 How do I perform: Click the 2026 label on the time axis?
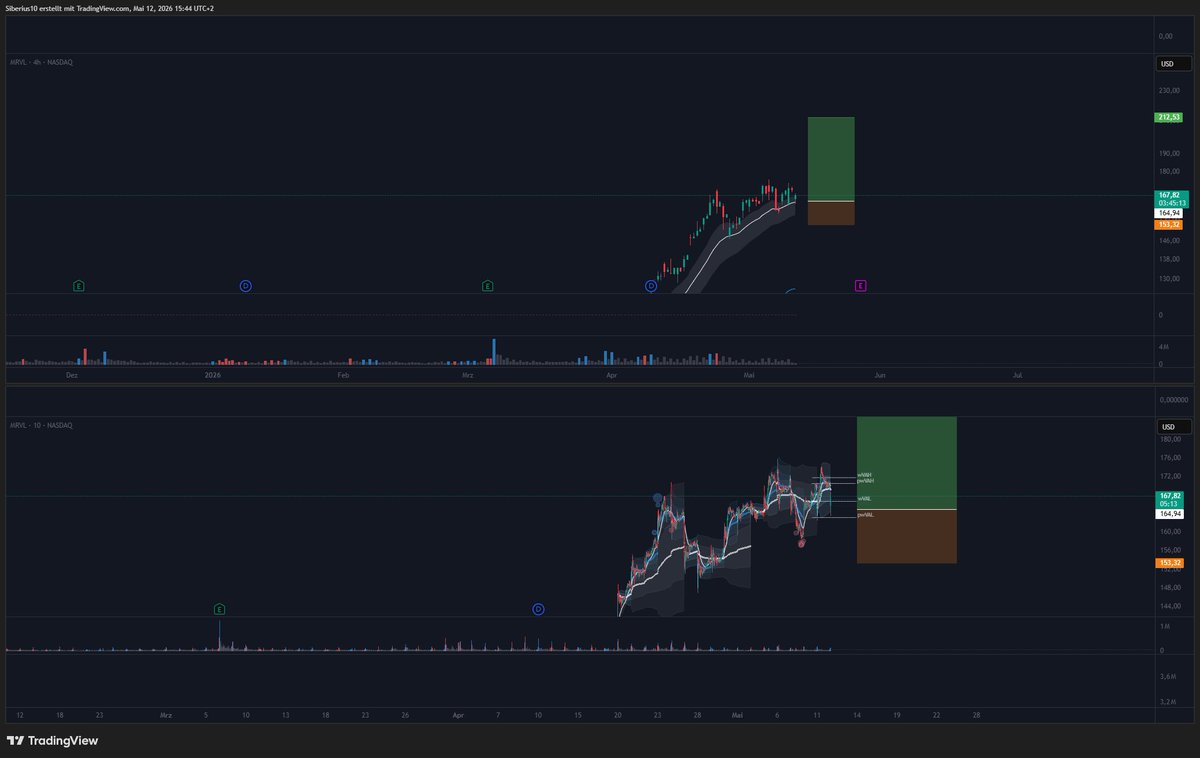coord(212,375)
